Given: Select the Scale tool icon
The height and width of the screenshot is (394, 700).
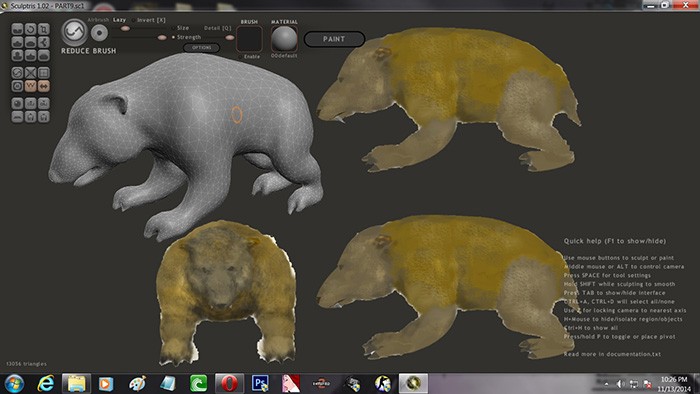Looking at the screenshot, I should point(44,29).
